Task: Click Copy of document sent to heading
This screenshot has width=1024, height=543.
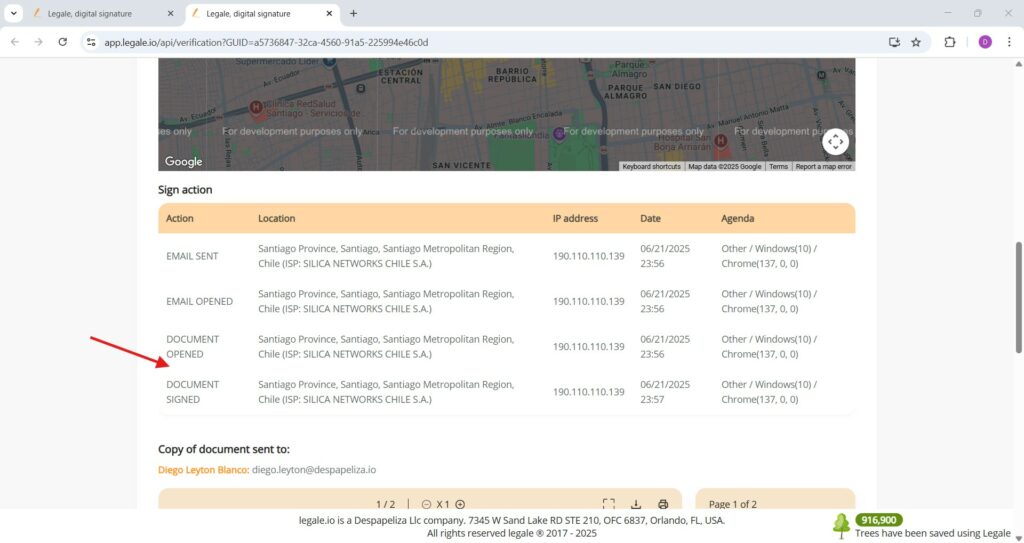Action: click(x=223, y=449)
